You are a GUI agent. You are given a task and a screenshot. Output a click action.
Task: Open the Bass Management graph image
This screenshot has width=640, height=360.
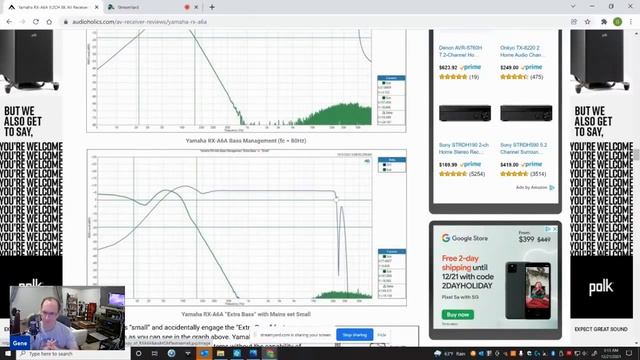click(x=246, y=81)
